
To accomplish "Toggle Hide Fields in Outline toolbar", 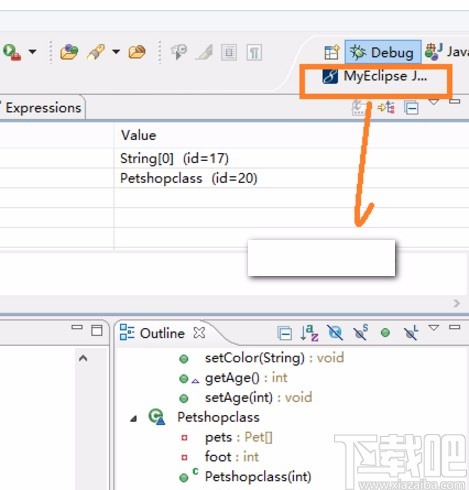I will 335,333.
